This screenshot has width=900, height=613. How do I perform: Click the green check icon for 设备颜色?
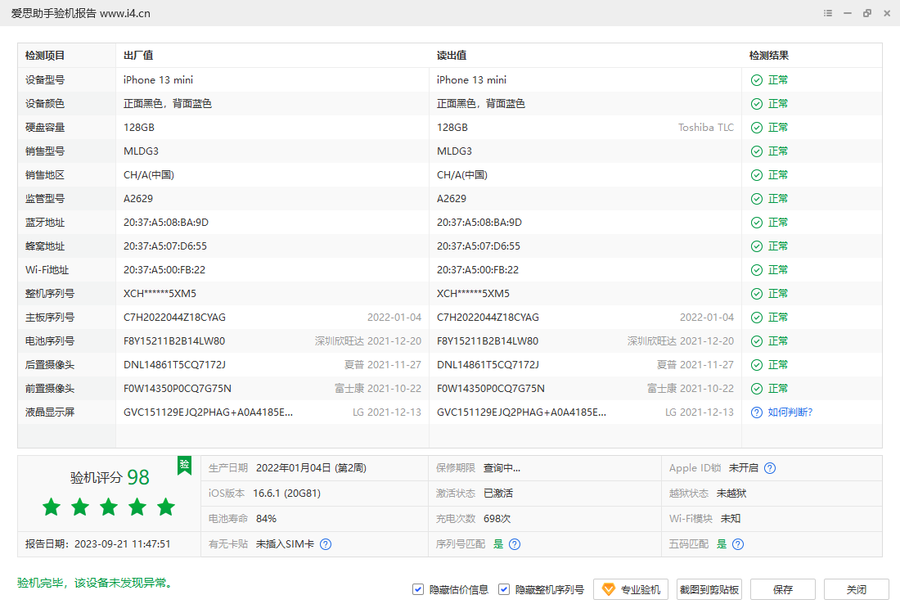[757, 103]
